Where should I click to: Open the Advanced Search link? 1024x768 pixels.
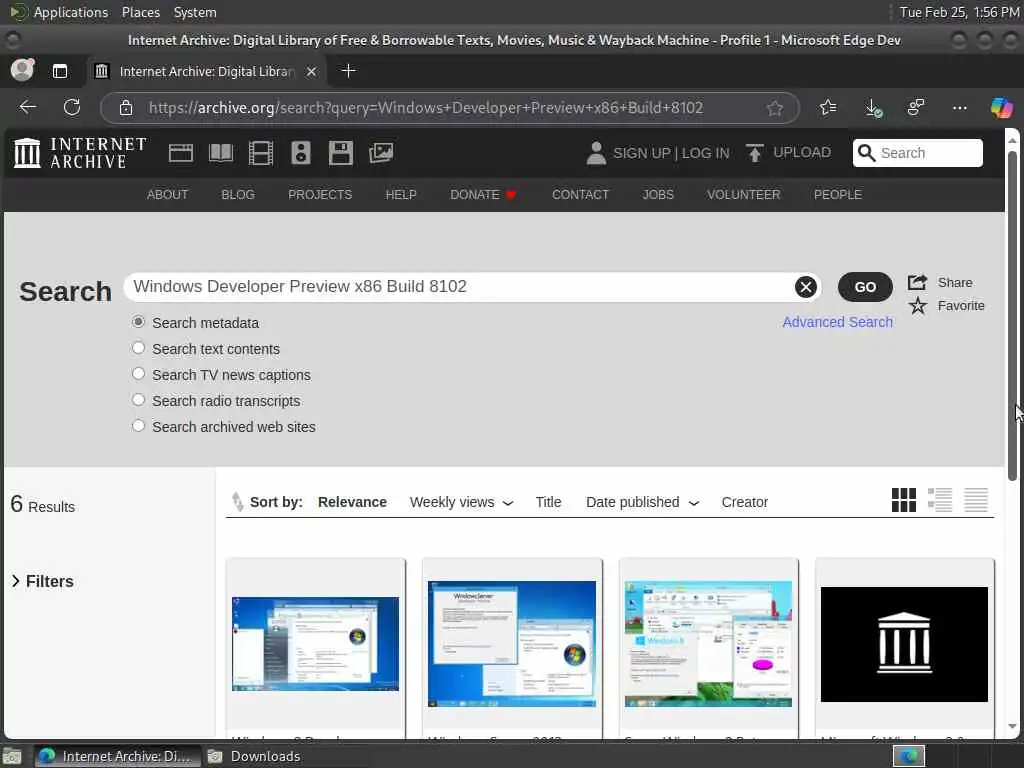coord(837,322)
